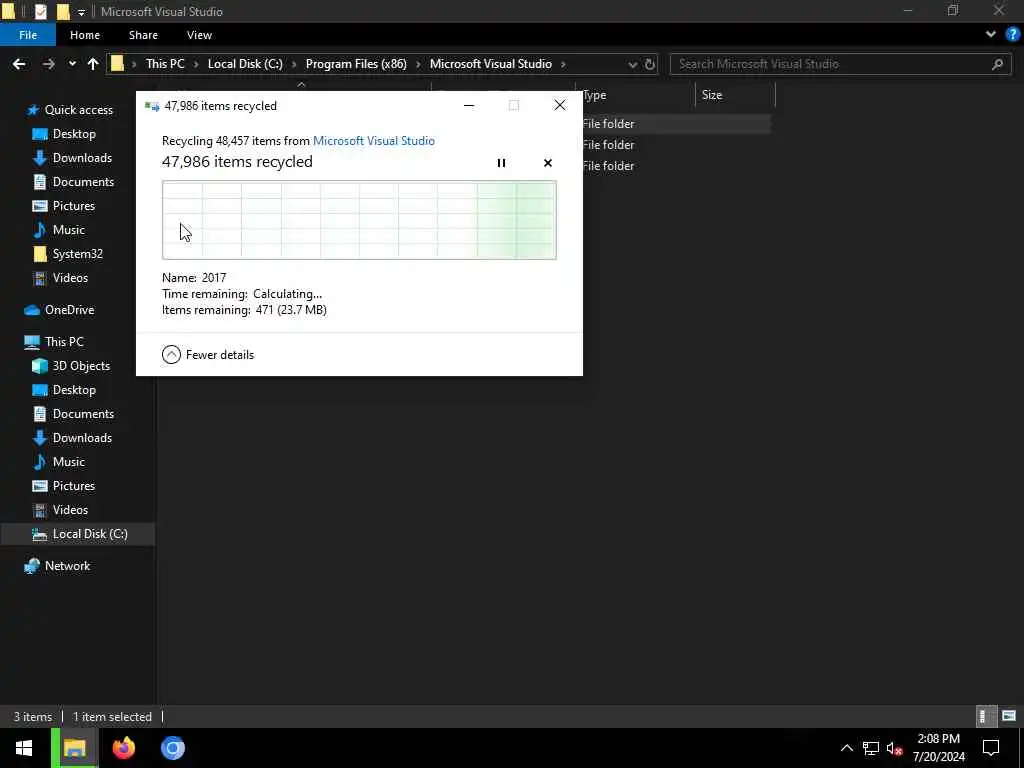Show hidden system tray icons
The height and width of the screenshot is (768, 1024).
click(x=846, y=748)
